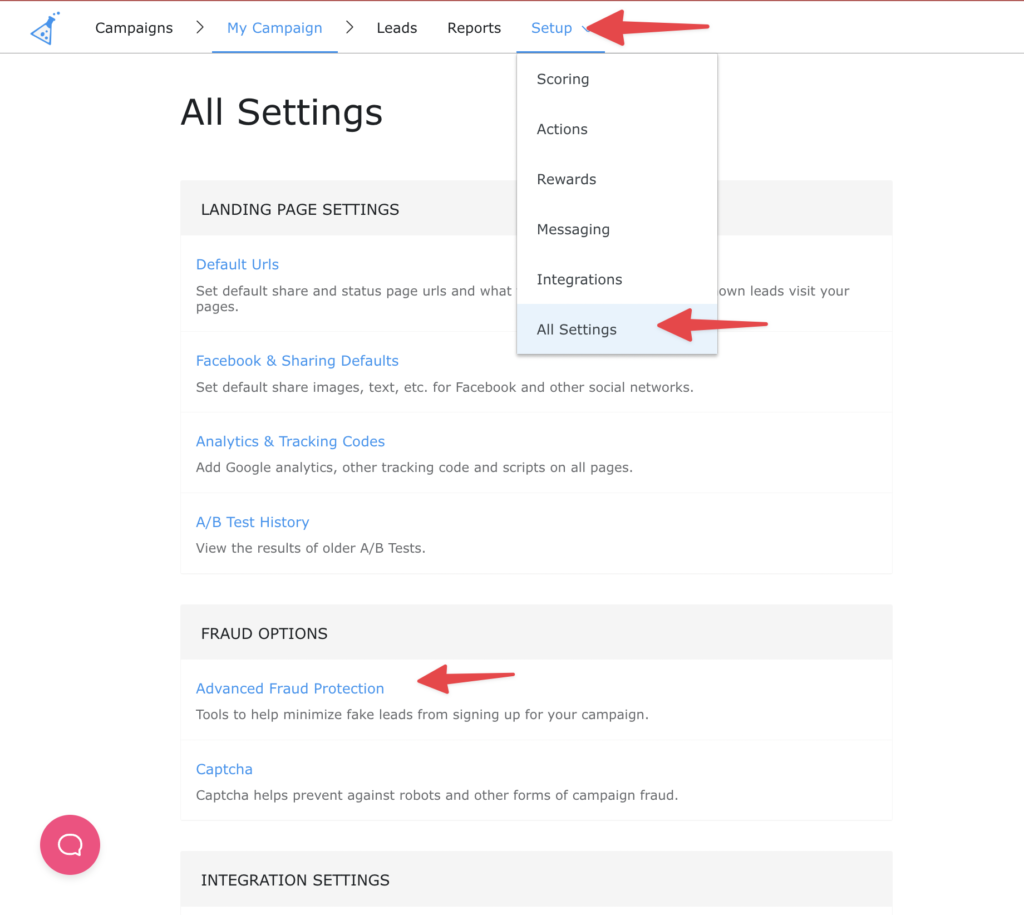Go to Campaigns in the breadcrumb
The width and height of the screenshot is (1024, 915).
(134, 28)
